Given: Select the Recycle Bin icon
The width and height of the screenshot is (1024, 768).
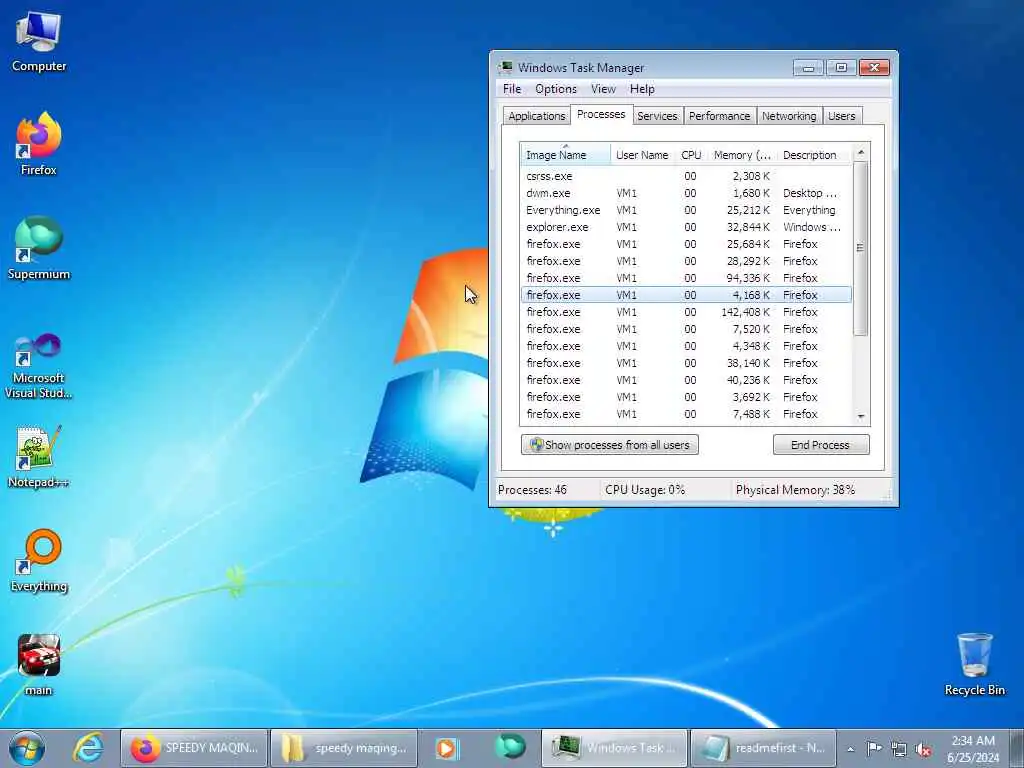Looking at the screenshot, I should click(x=974, y=664).
